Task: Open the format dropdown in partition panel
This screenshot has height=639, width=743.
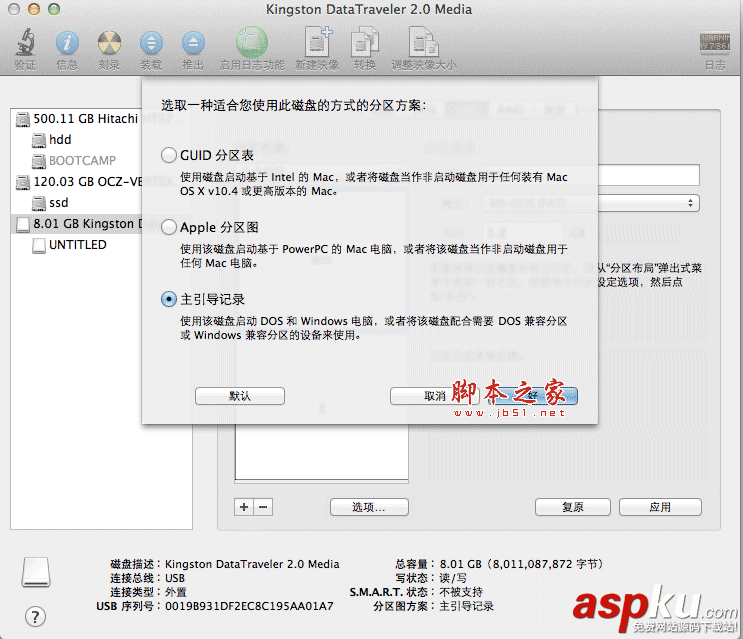Action: [649, 203]
